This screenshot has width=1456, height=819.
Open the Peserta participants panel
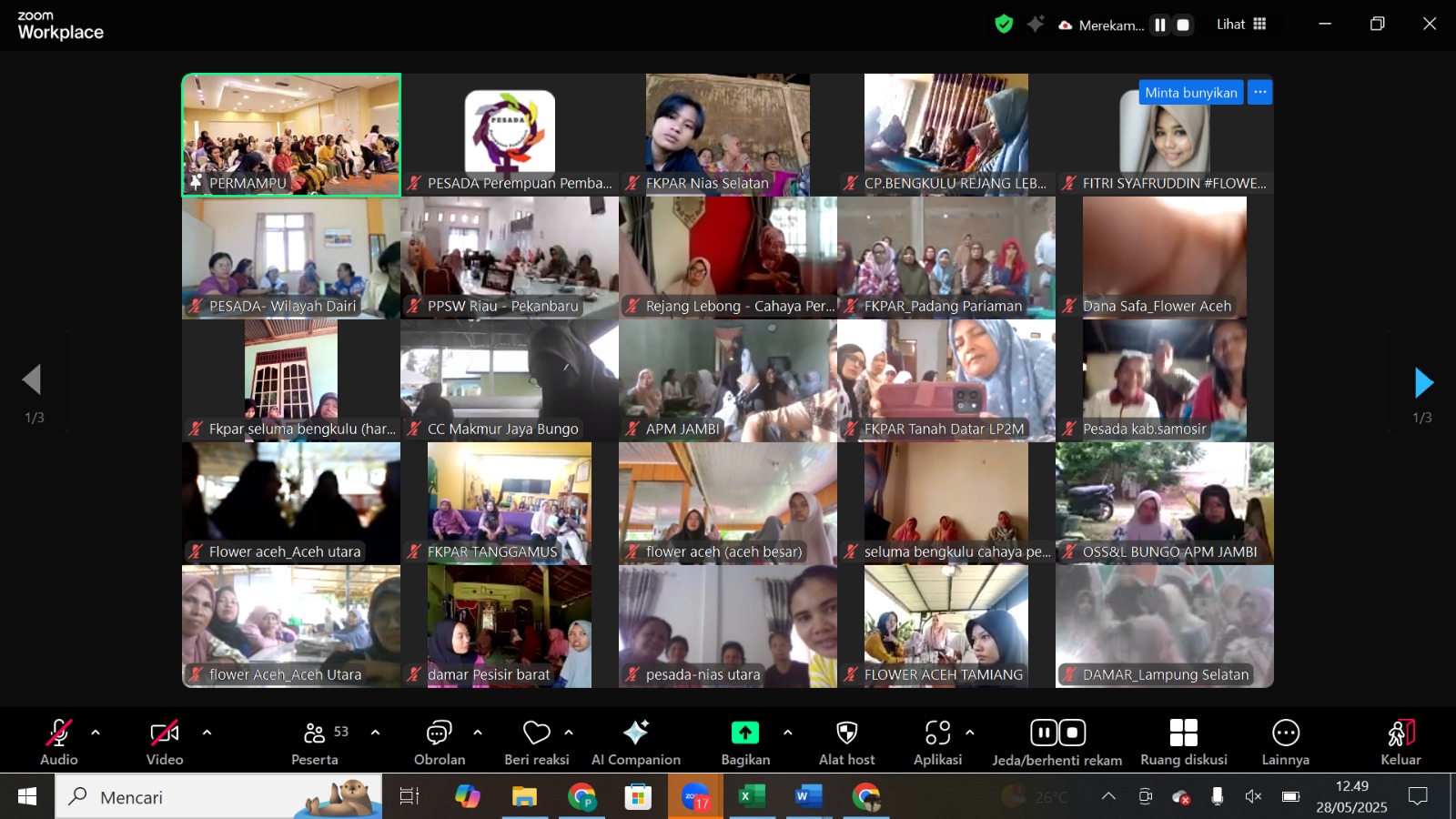(315, 742)
